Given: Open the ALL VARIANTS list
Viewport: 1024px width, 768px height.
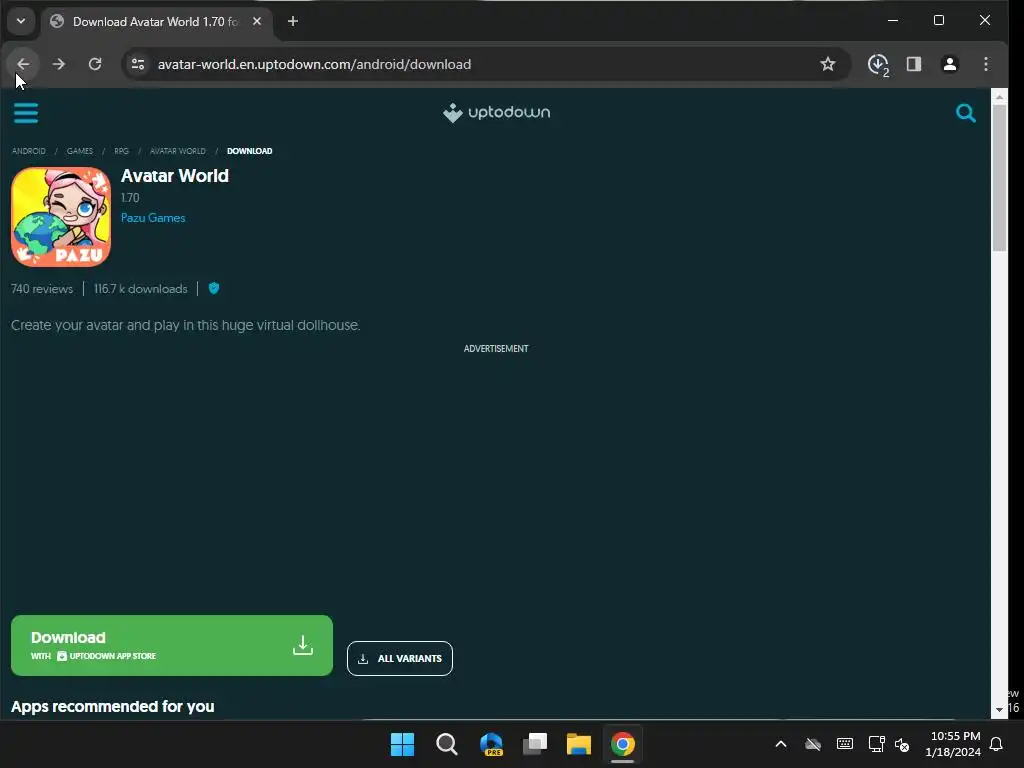Looking at the screenshot, I should [400, 658].
